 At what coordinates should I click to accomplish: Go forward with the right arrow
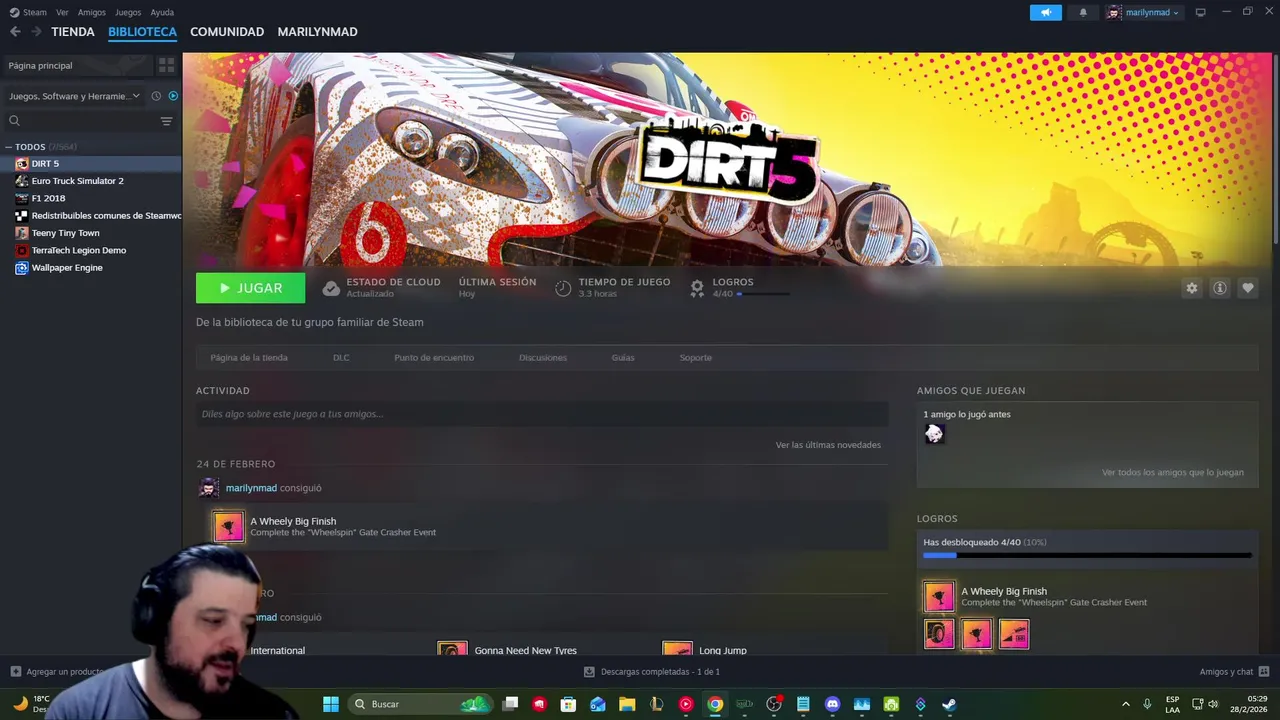pos(36,32)
